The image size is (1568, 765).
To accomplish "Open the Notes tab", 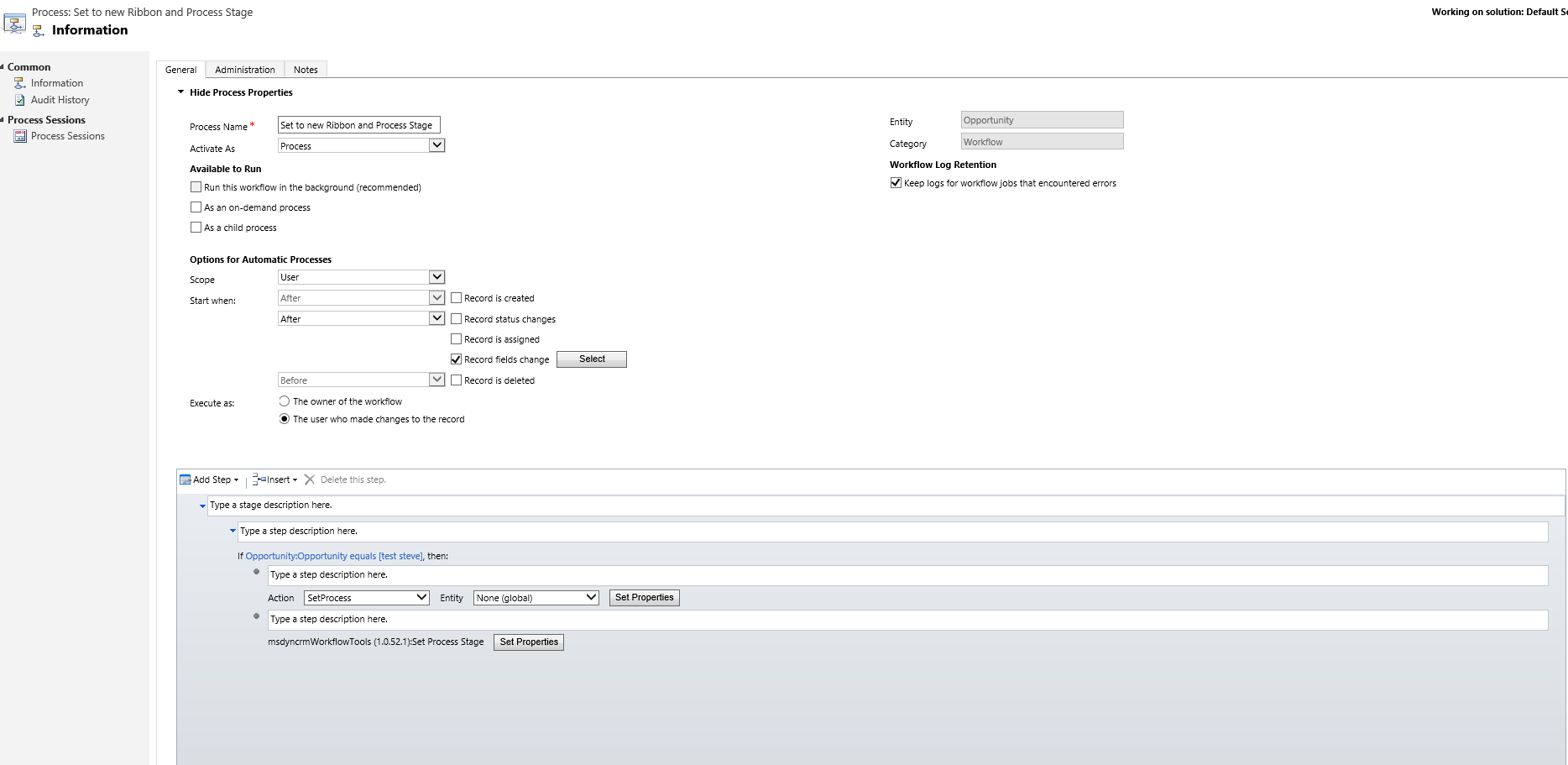I will point(305,69).
